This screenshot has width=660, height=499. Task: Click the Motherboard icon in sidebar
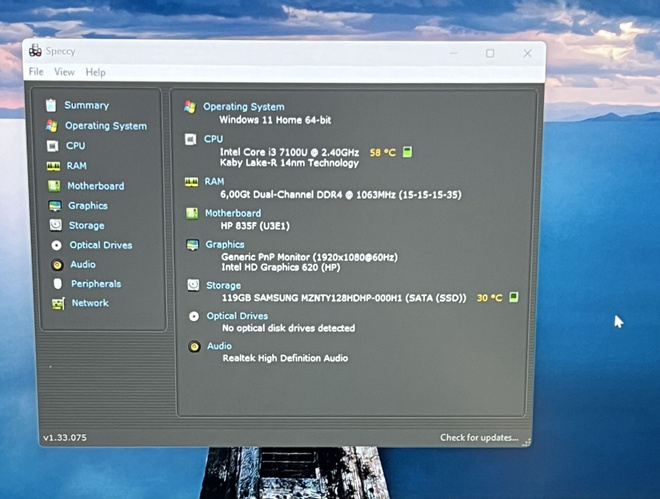54,186
